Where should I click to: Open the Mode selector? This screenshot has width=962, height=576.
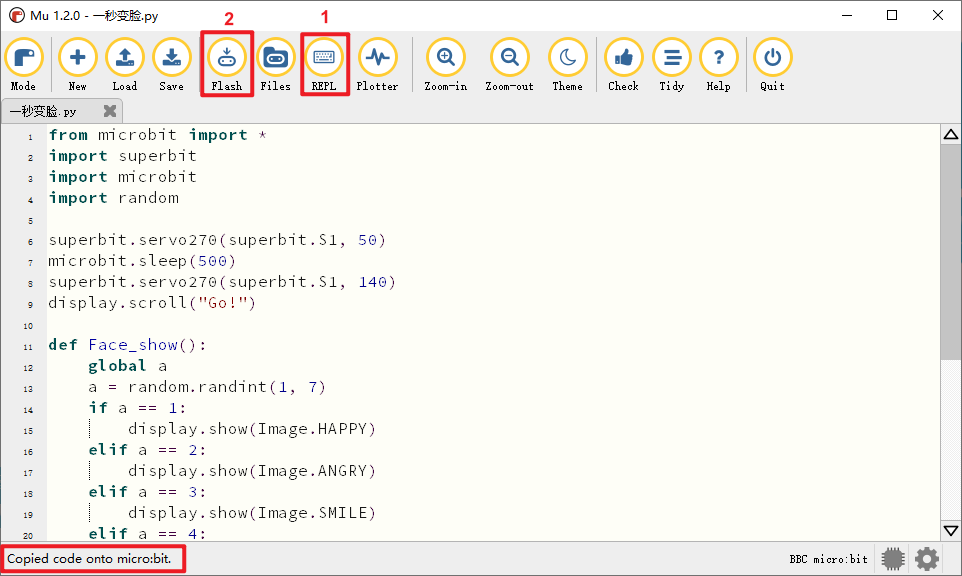[x=23, y=64]
